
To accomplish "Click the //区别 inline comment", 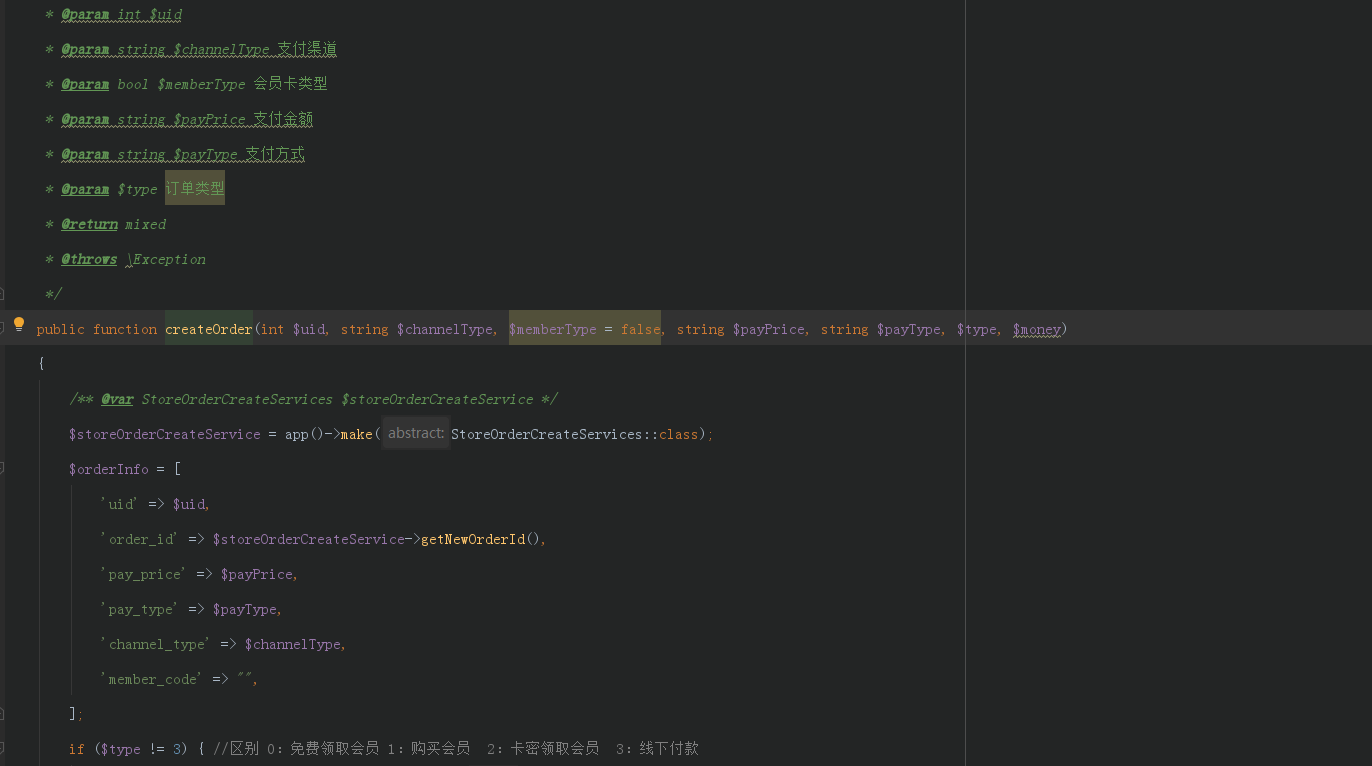I will pos(456,749).
